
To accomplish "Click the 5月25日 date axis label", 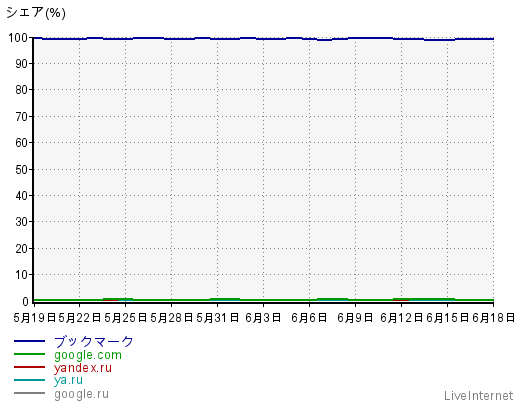I will [125, 318].
